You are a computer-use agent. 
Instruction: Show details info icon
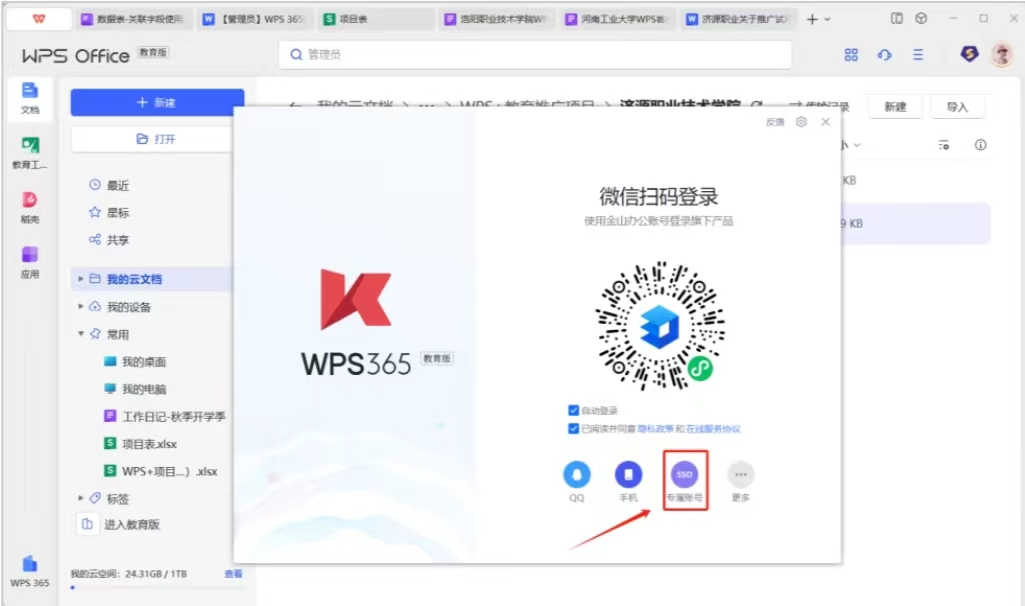pos(981,145)
